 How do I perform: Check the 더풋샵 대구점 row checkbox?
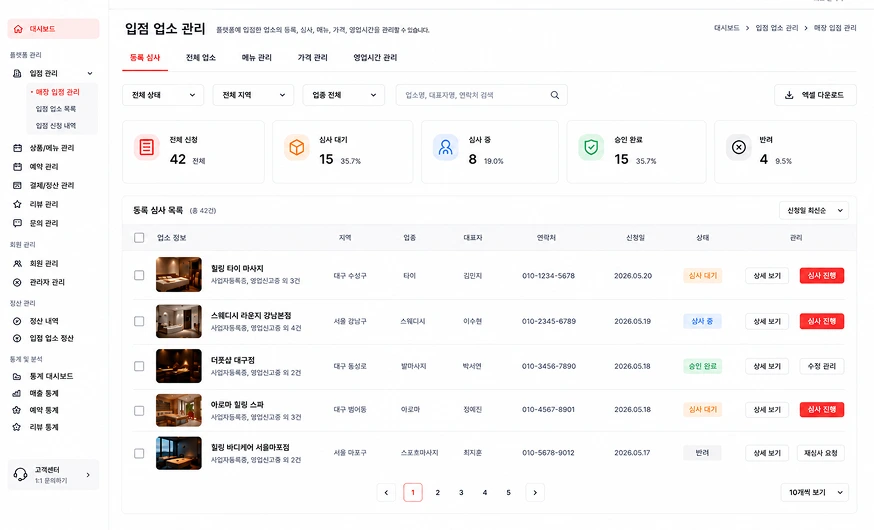139,366
